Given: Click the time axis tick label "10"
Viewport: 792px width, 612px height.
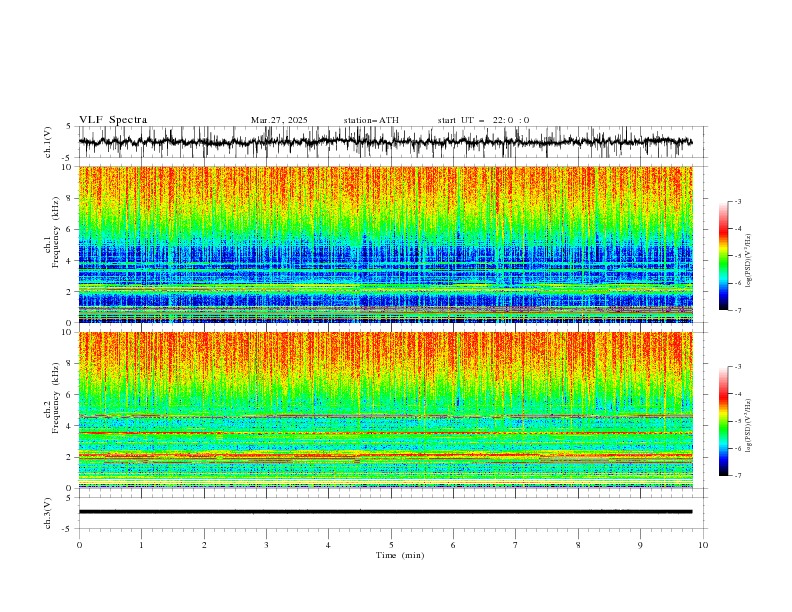Looking at the screenshot, I should click(x=703, y=545).
